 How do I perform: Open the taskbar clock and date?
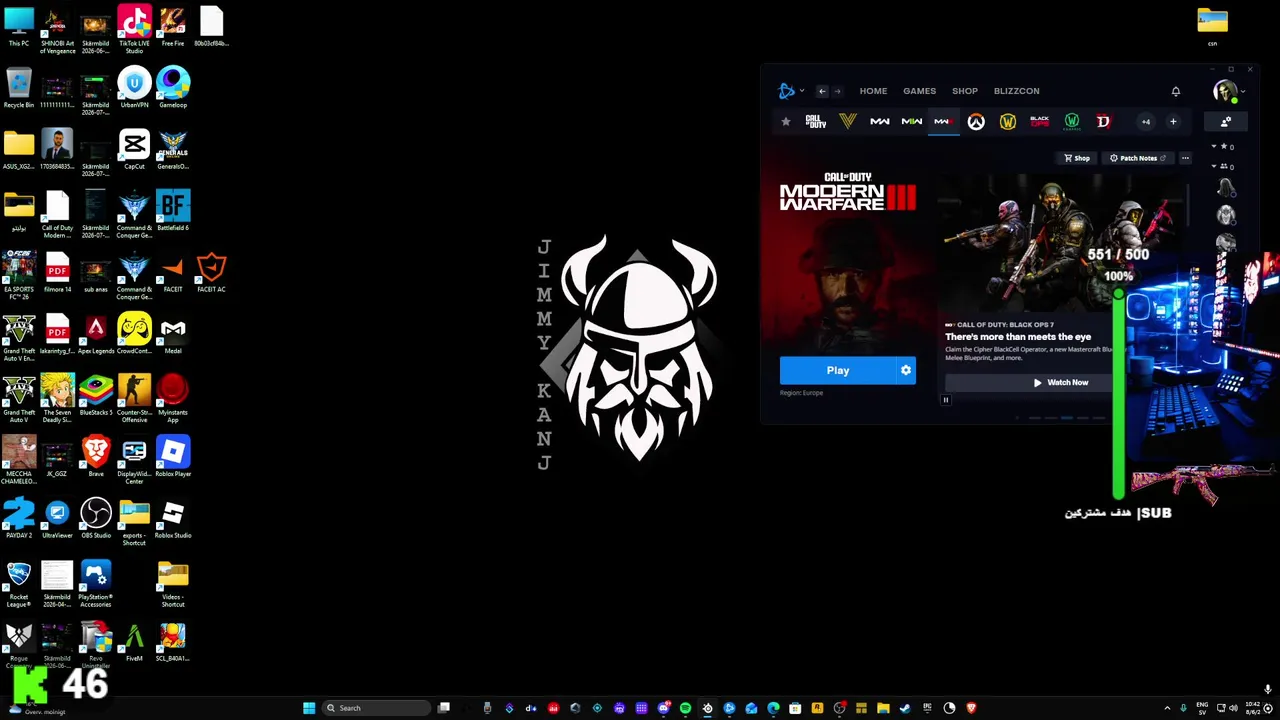[x=1253, y=708]
